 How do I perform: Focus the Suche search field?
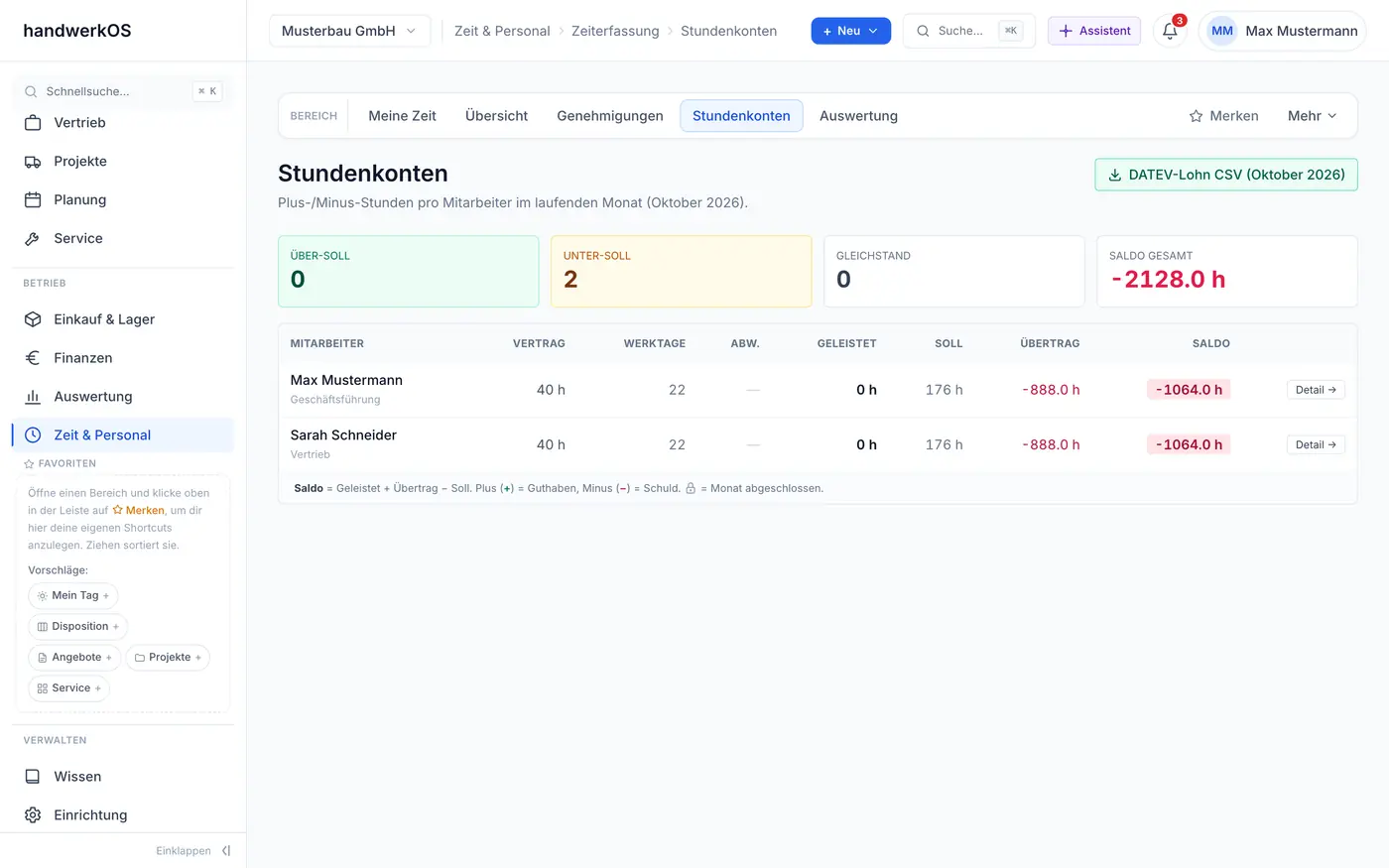[968, 31]
